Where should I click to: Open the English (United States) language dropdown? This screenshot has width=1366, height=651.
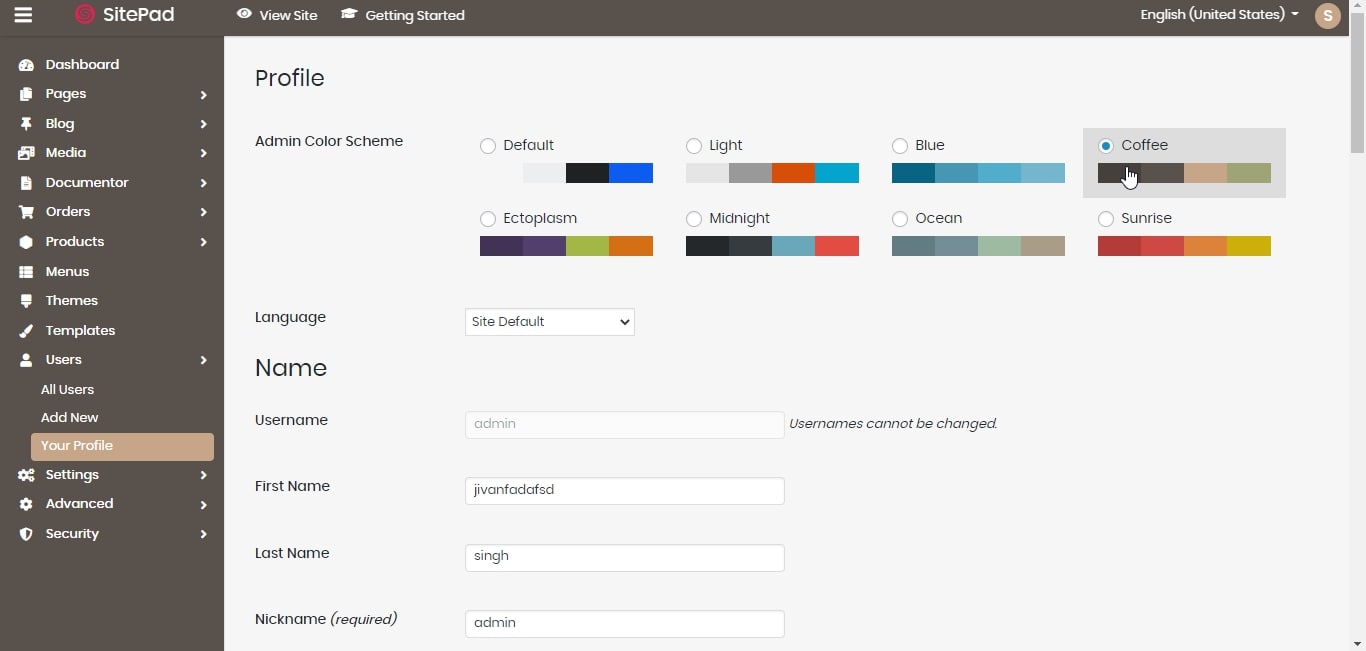[x=1219, y=15]
